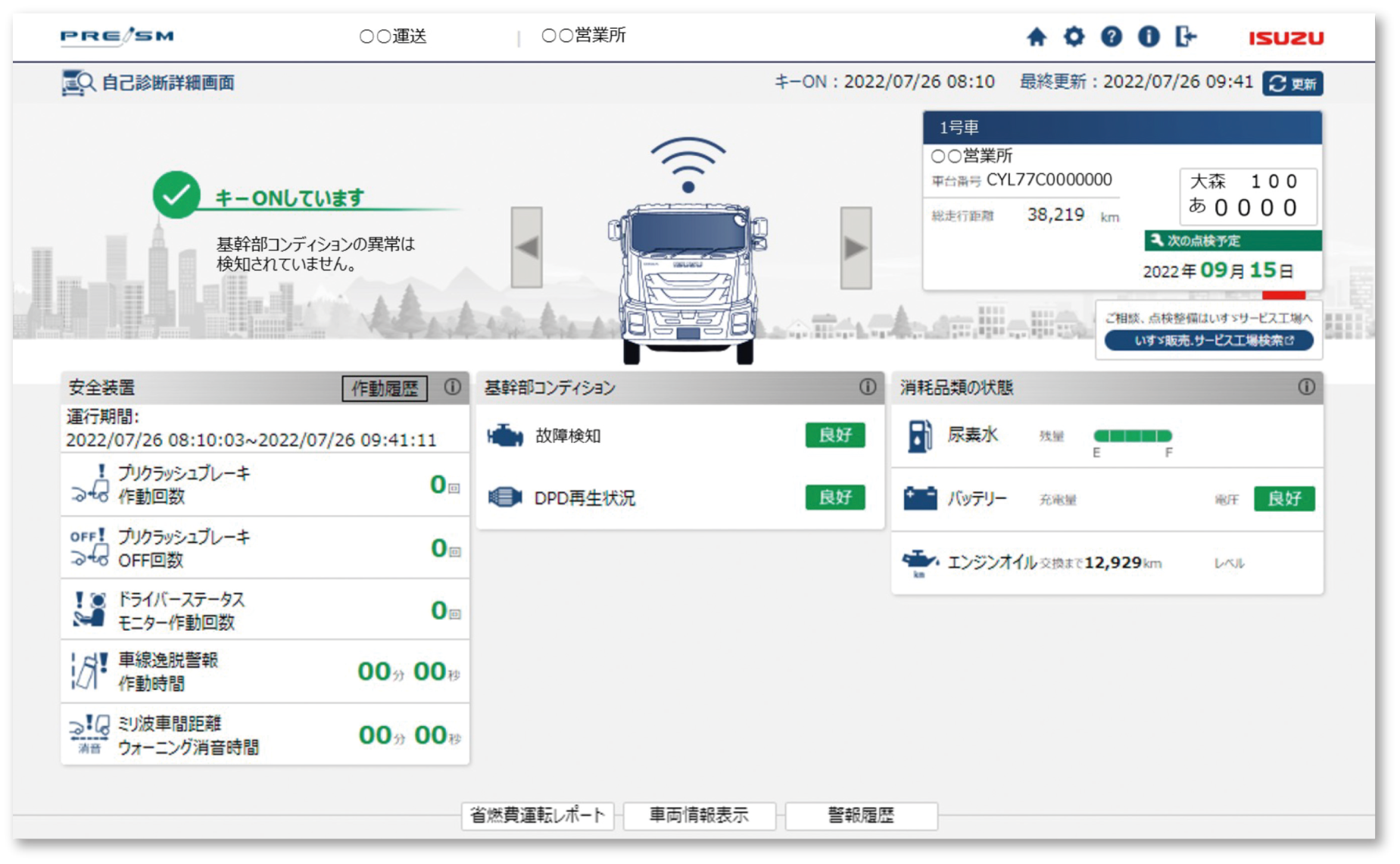
Task: Open いすゞ販売・サービス工場検索 link
Action: [x=1209, y=341]
